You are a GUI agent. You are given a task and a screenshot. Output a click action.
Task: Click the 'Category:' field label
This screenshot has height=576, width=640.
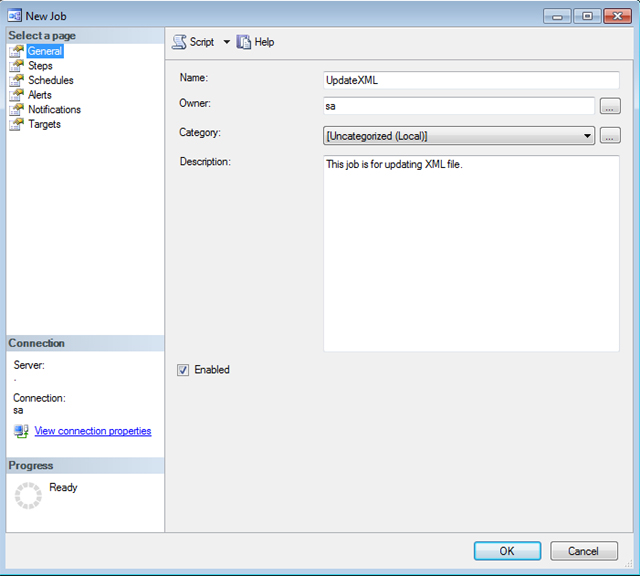(200, 133)
